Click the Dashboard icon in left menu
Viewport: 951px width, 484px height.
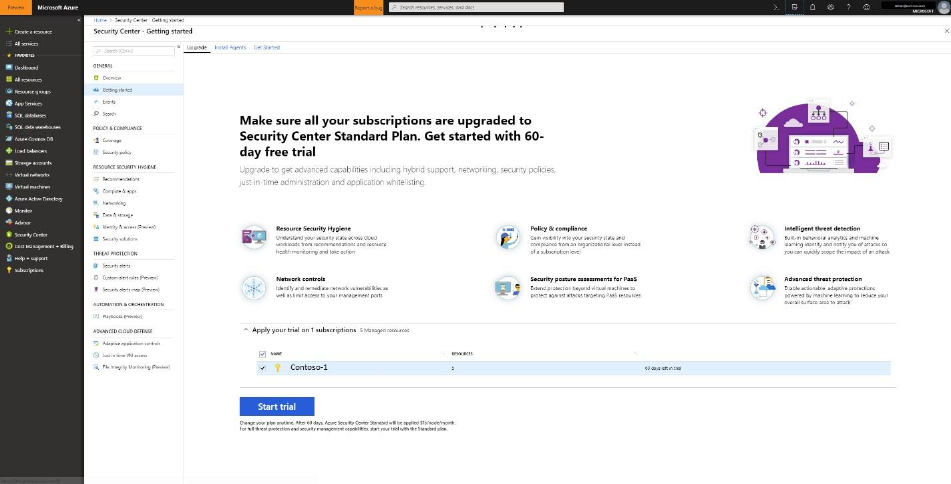(x=8, y=67)
